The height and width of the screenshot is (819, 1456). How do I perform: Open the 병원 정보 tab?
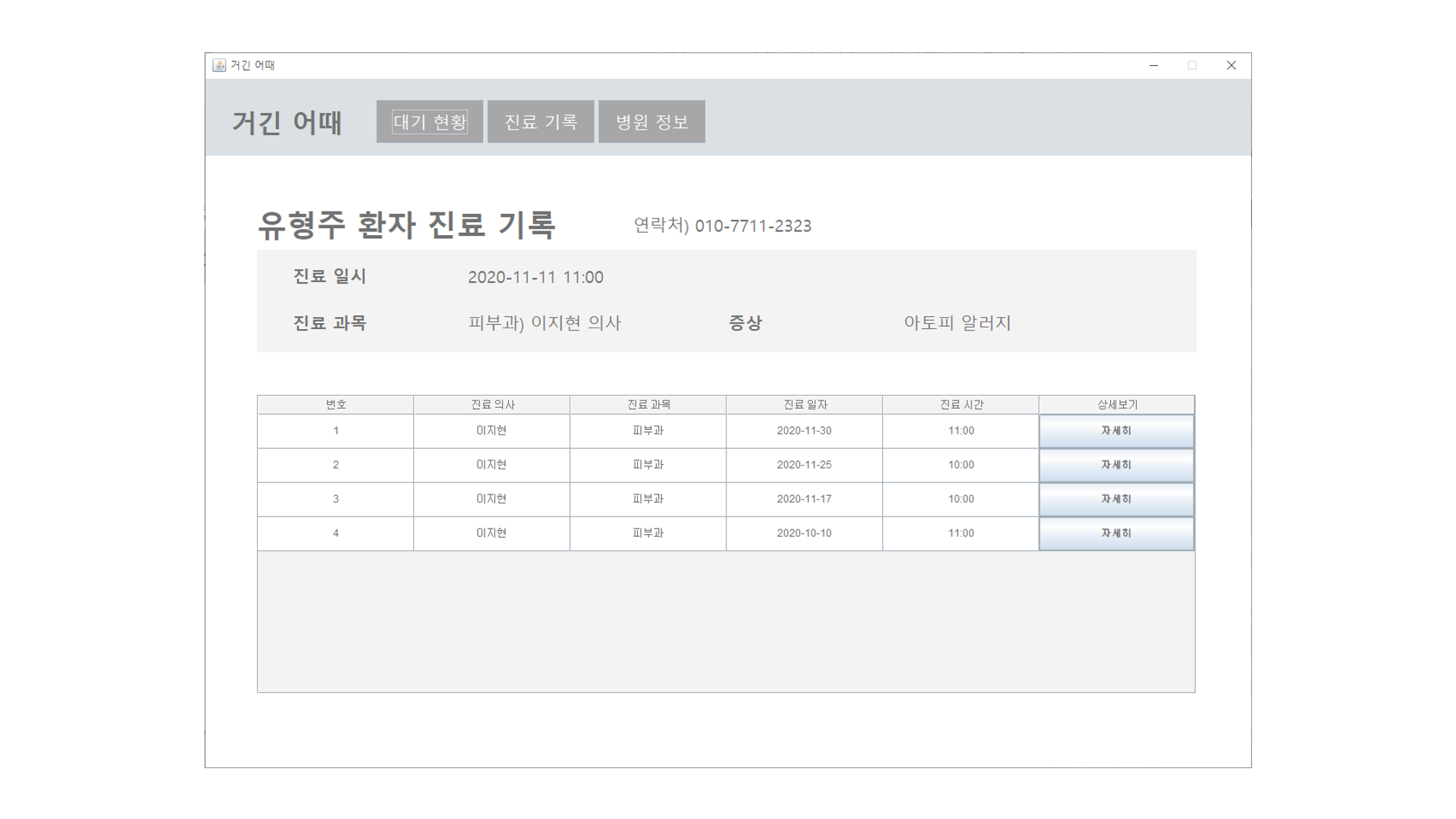click(651, 121)
